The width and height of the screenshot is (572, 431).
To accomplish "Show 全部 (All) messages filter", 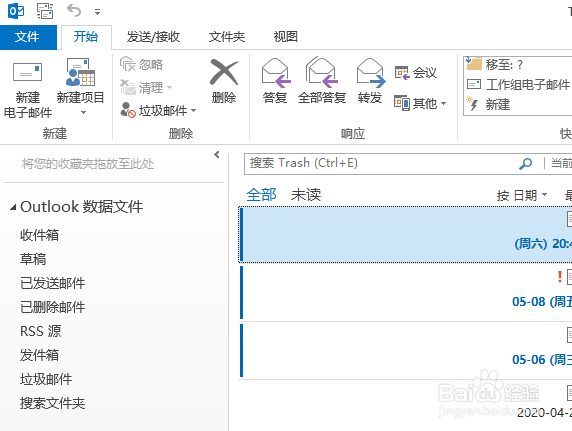I will [261, 195].
